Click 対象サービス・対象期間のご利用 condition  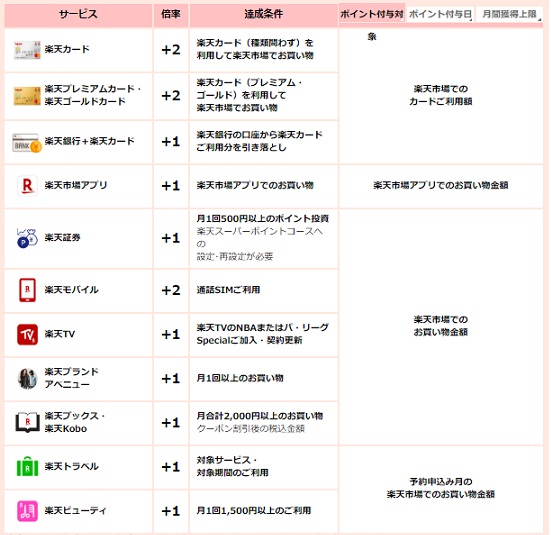click(233, 466)
